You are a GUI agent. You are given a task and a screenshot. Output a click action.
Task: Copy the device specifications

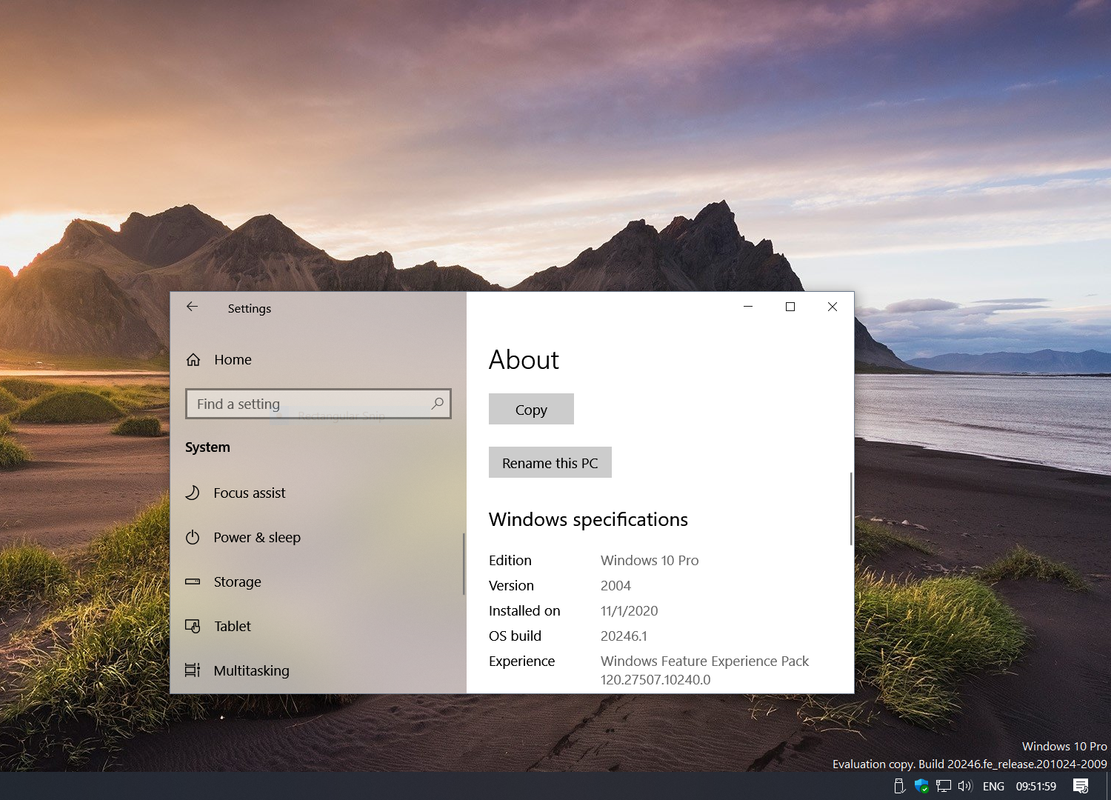531,410
